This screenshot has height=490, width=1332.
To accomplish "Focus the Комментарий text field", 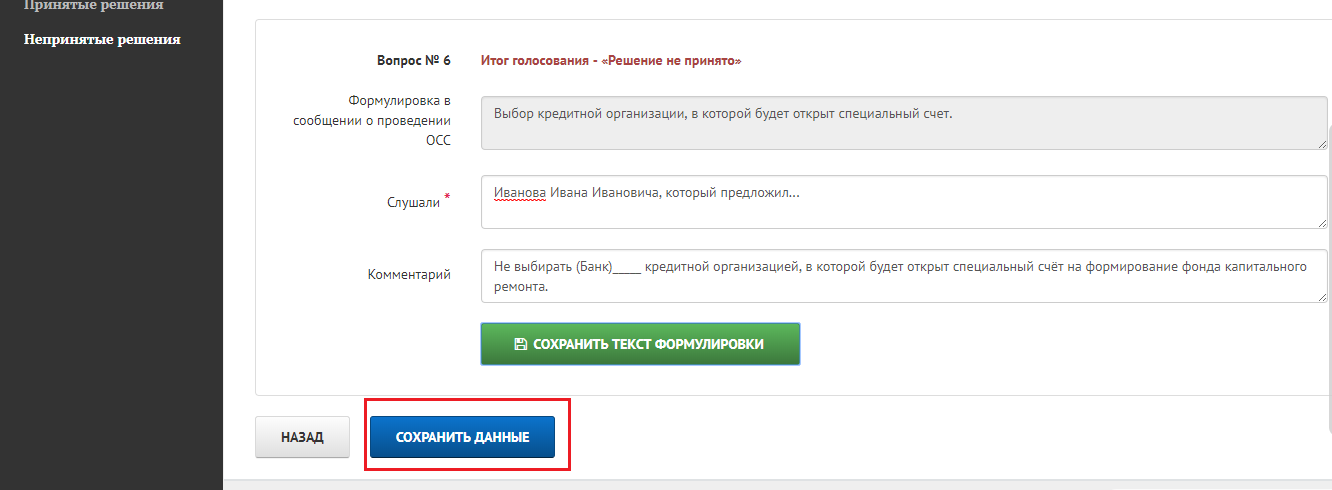I will point(904,276).
